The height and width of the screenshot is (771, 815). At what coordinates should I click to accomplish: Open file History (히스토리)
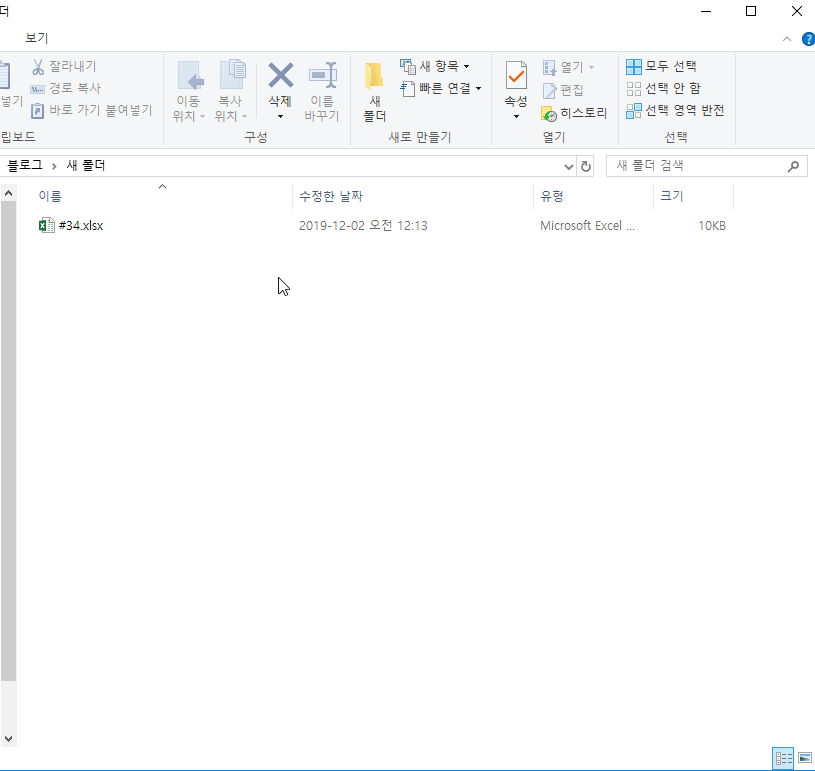tap(574, 113)
